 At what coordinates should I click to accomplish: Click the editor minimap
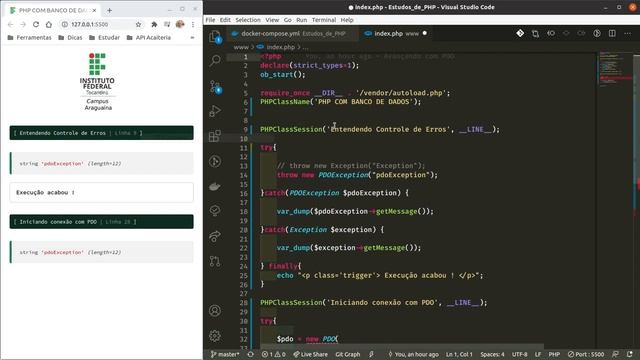point(615,69)
